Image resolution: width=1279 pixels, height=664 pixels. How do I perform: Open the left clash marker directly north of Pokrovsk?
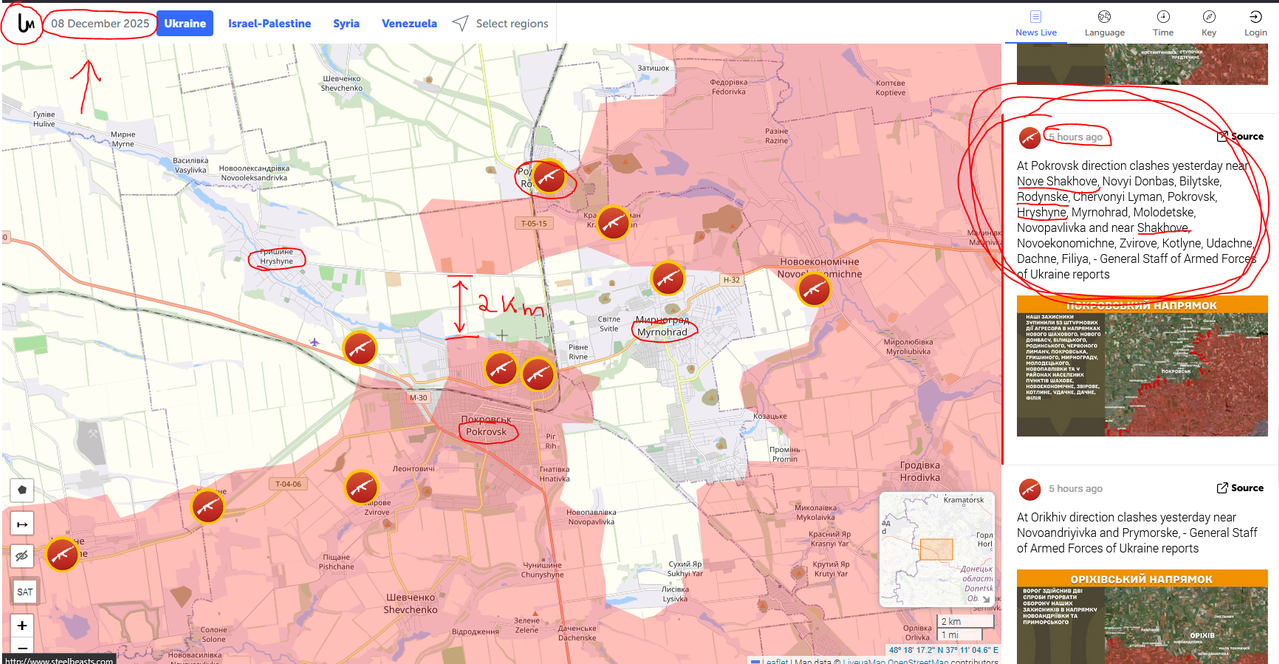[501, 369]
